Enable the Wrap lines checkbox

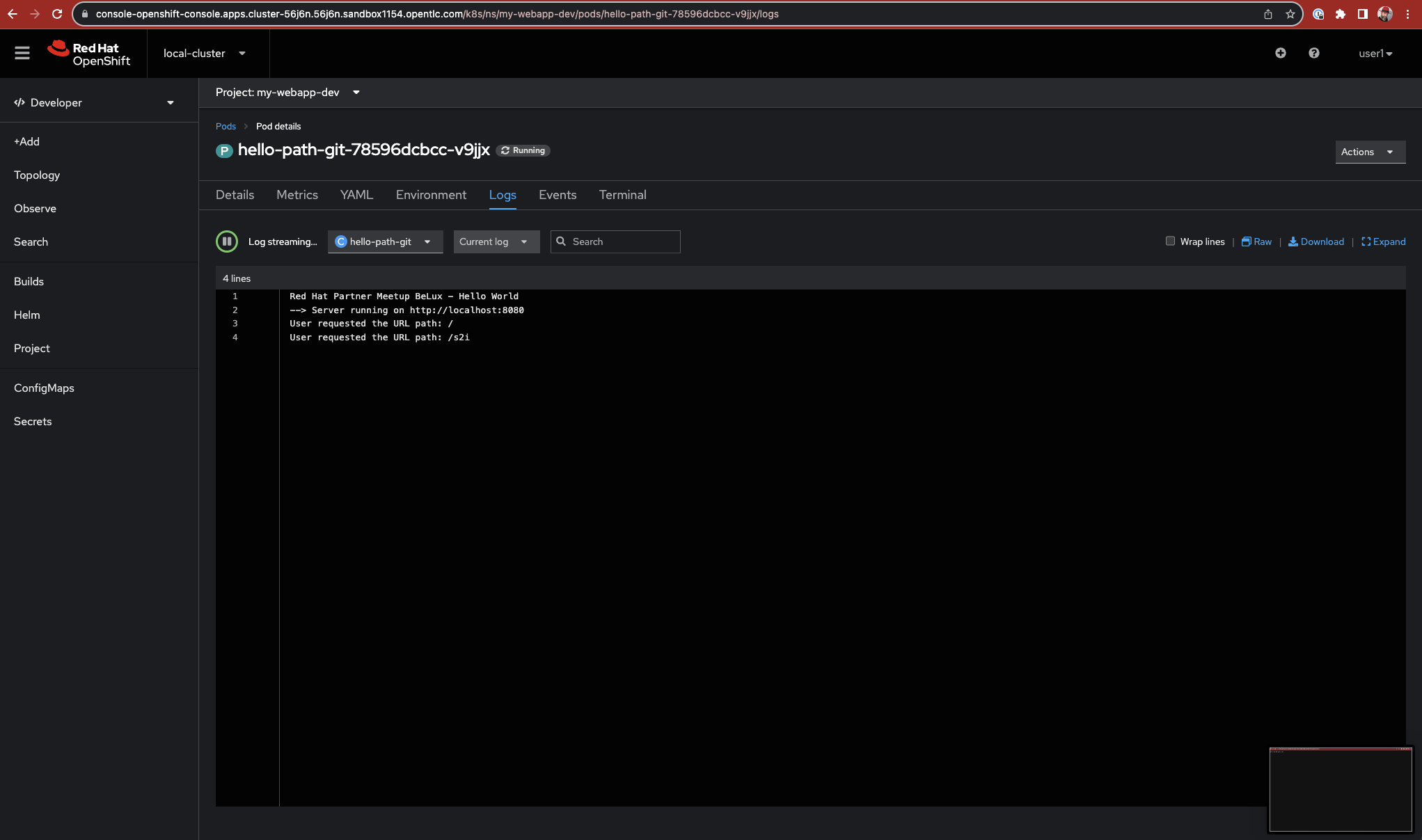tap(1170, 241)
